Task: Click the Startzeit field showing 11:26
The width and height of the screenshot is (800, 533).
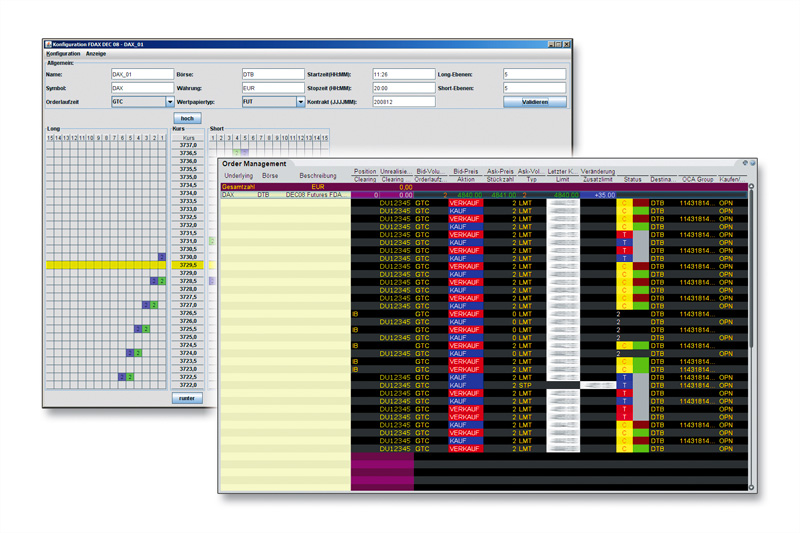Action: [402, 74]
